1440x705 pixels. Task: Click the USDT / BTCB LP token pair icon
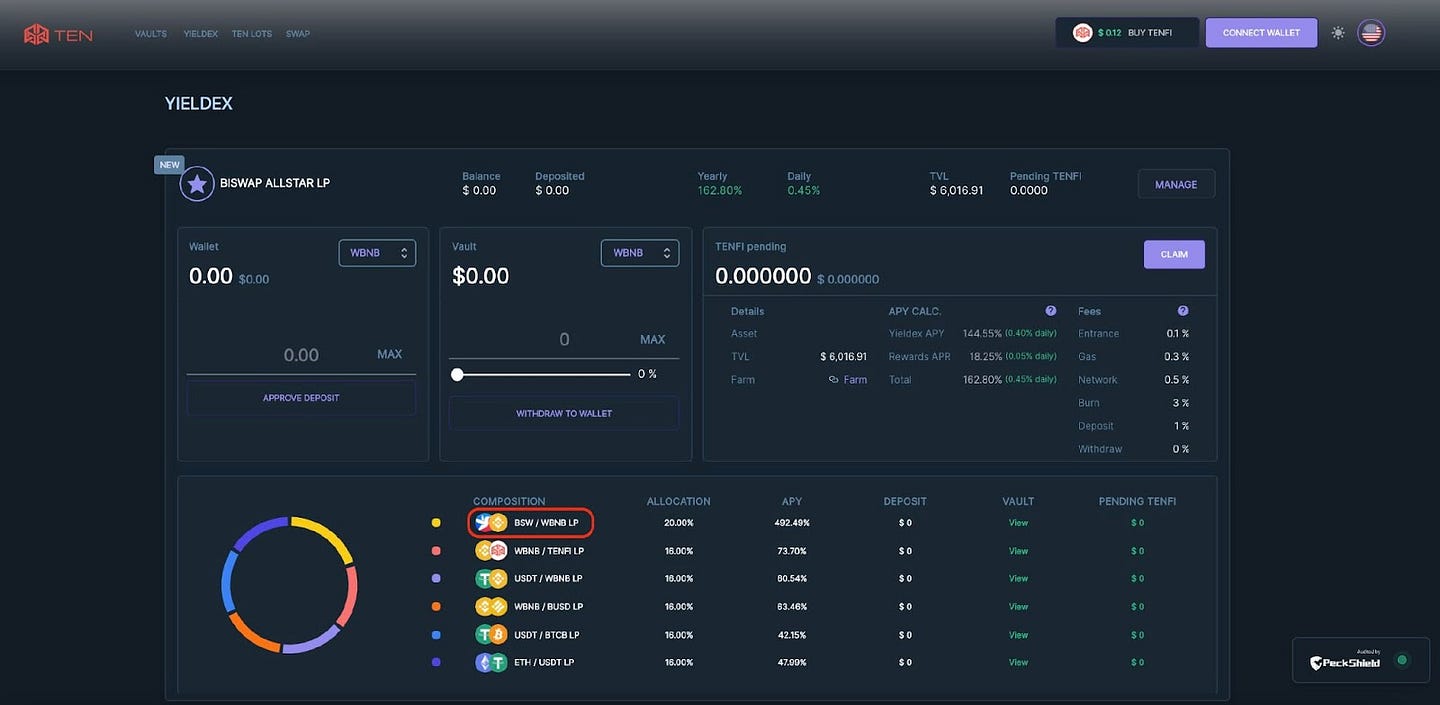(491, 634)
